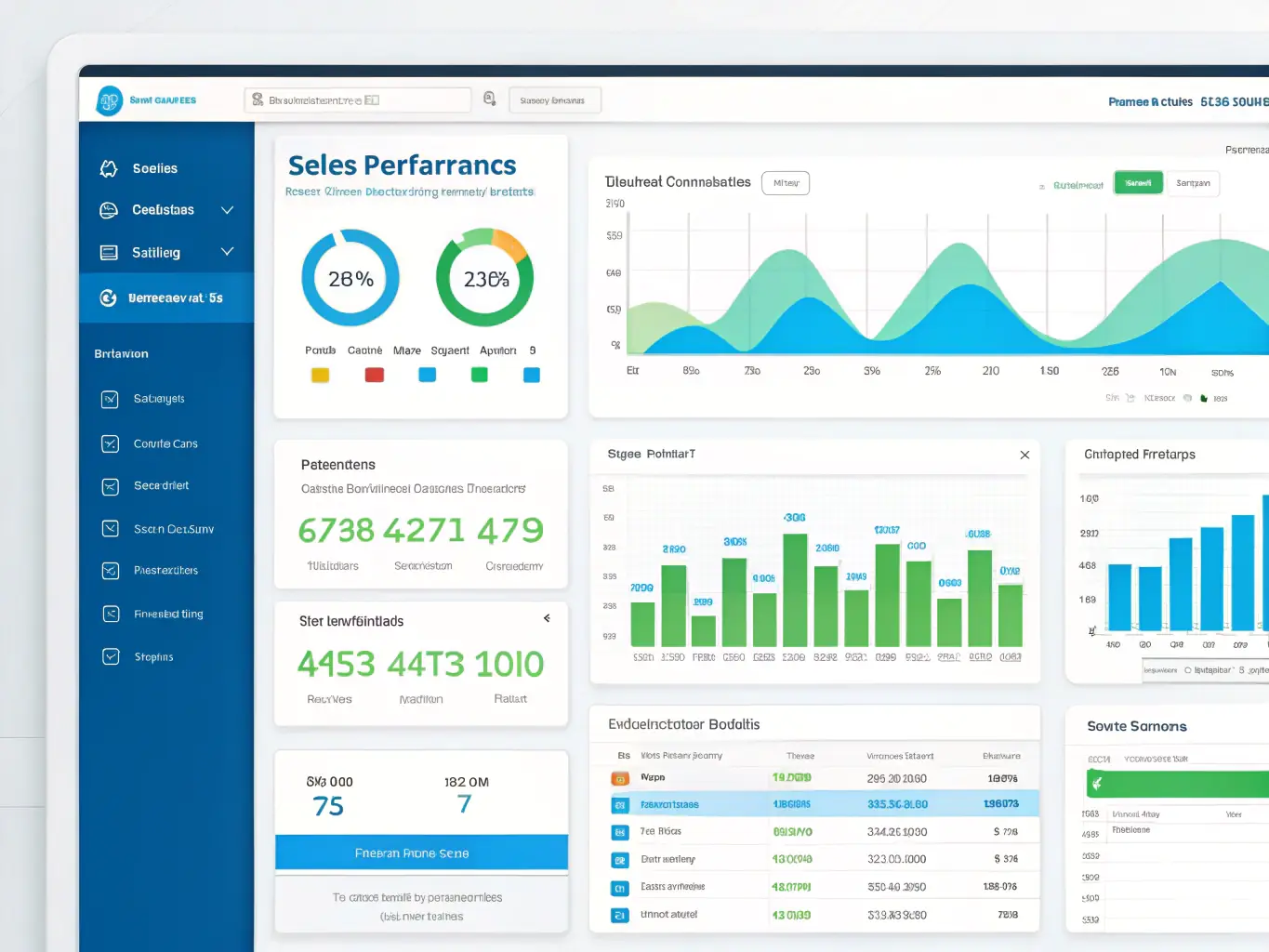Click the Satilieig list icon
This screenshot has height=952, width=1269.
[x=109, y=252]
